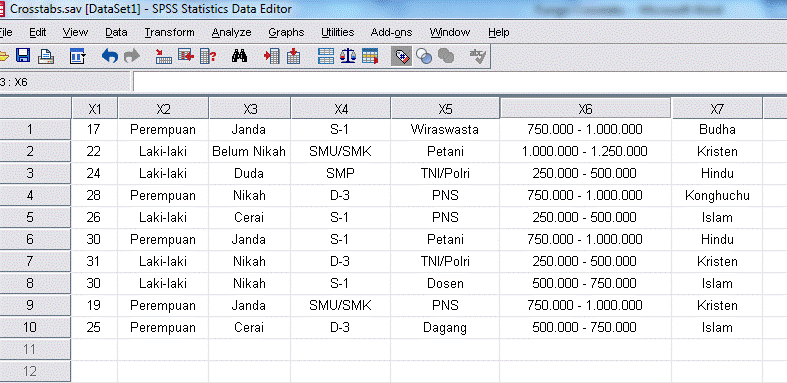The image size is (787, 383).
Task: Click the X6 cell in row 3
Action: (585, 174)
